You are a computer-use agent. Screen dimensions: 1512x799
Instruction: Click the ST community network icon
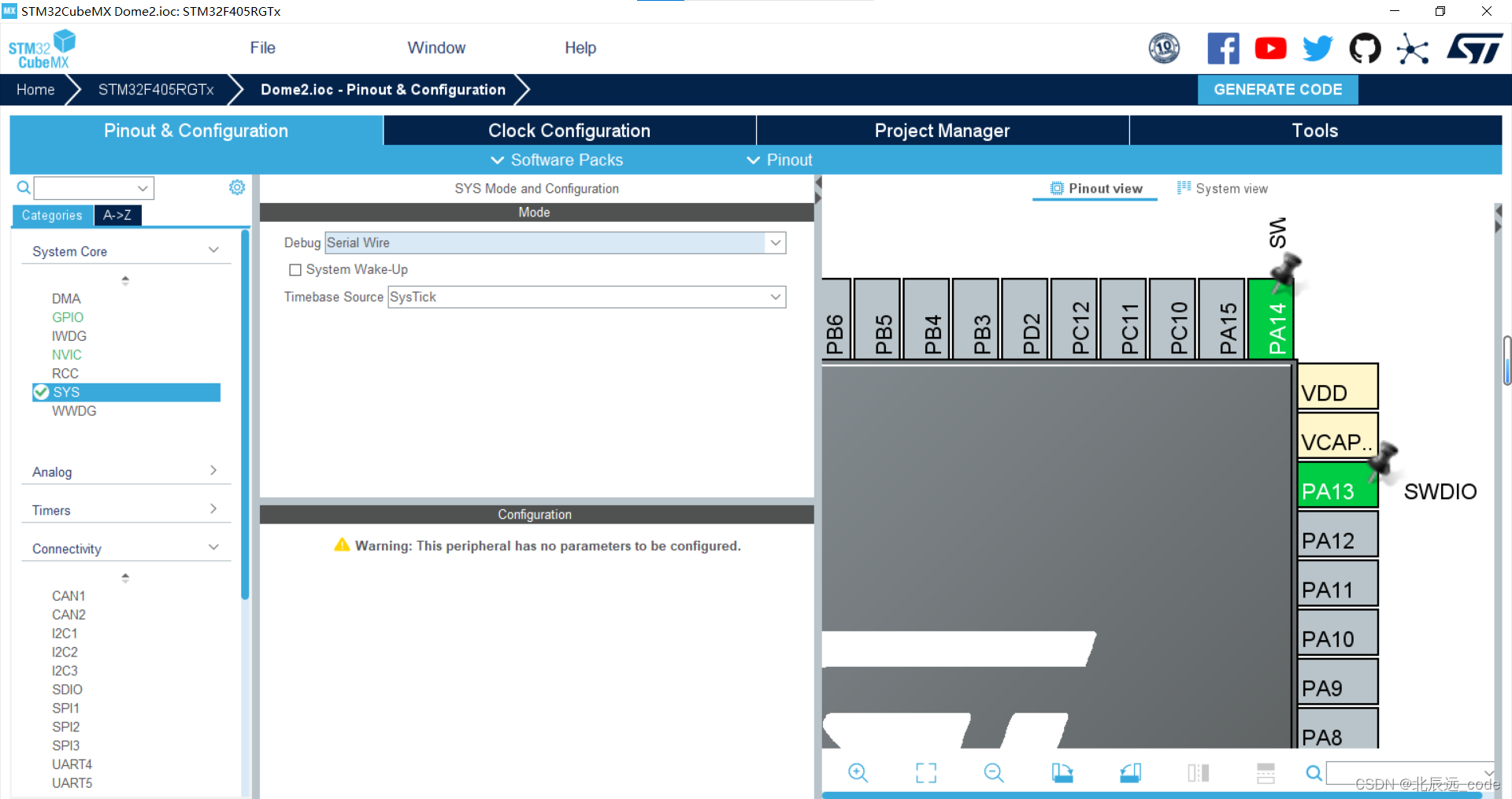pyautogui.click(x=1413, y=49)
